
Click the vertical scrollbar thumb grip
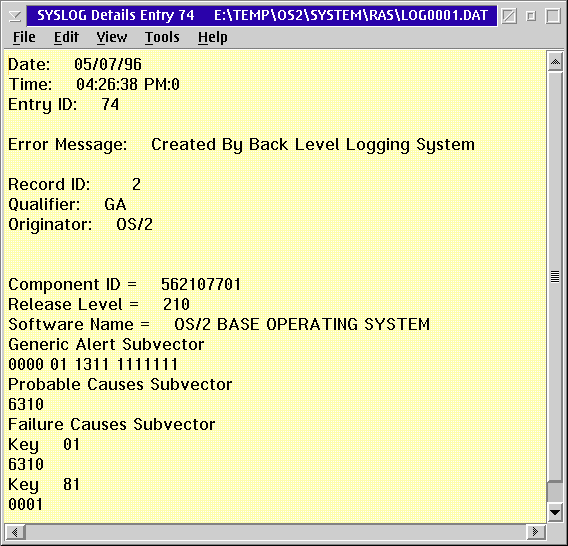coord(555,276)
